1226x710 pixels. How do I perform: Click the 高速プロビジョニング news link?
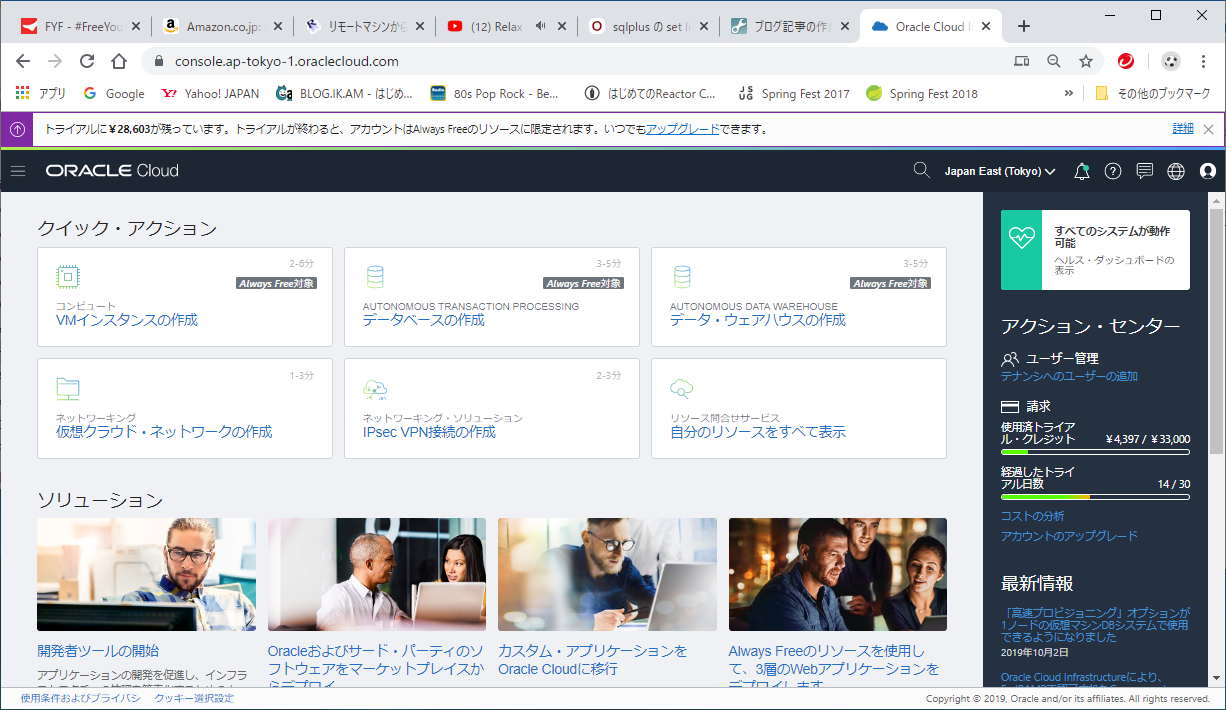click(1095, 624)
